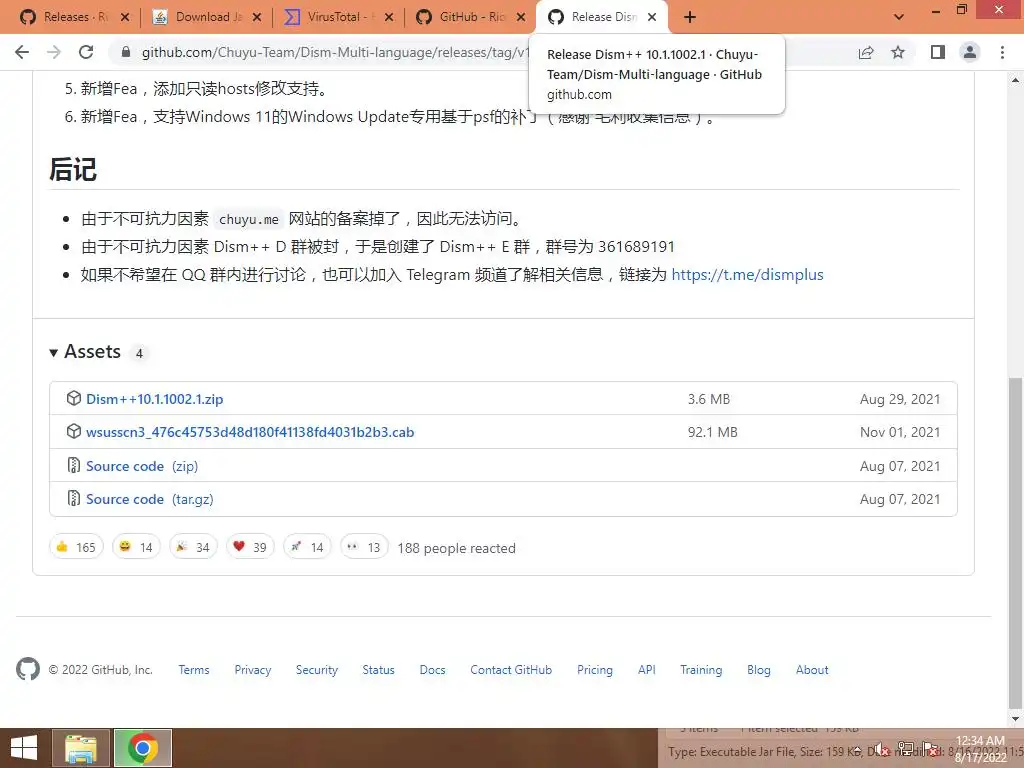Collapse the Assets section

(86, 352)
